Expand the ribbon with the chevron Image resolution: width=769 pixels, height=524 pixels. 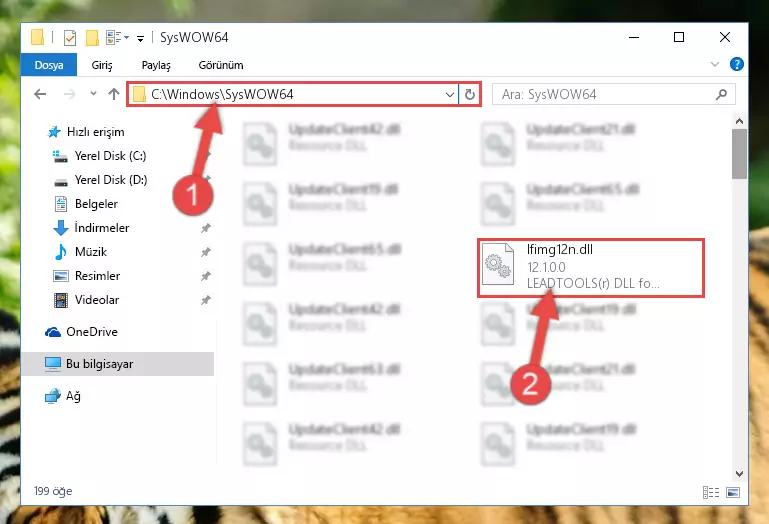pos(715,64)
